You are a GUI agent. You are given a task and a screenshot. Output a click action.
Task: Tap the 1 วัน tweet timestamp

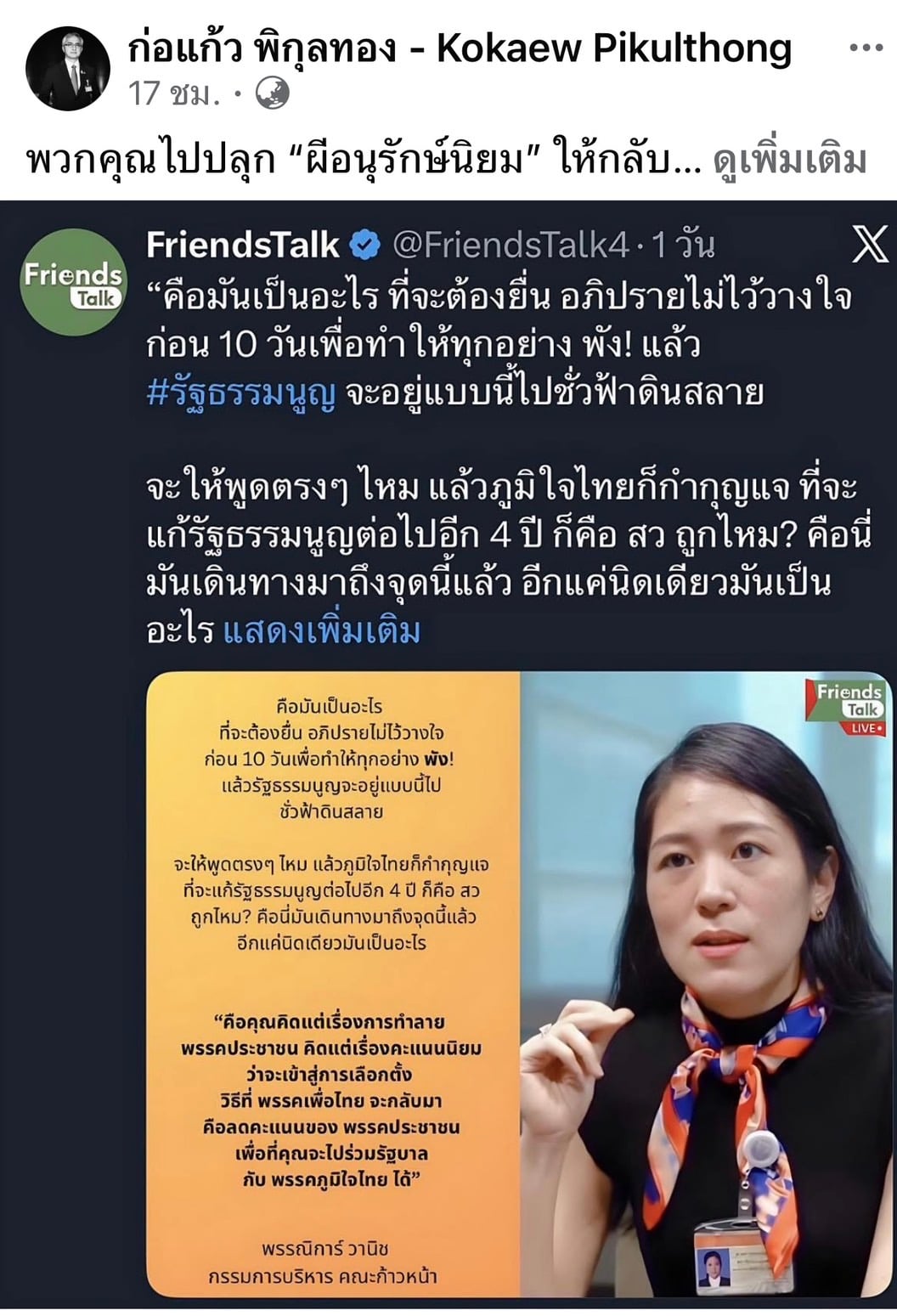685,246
